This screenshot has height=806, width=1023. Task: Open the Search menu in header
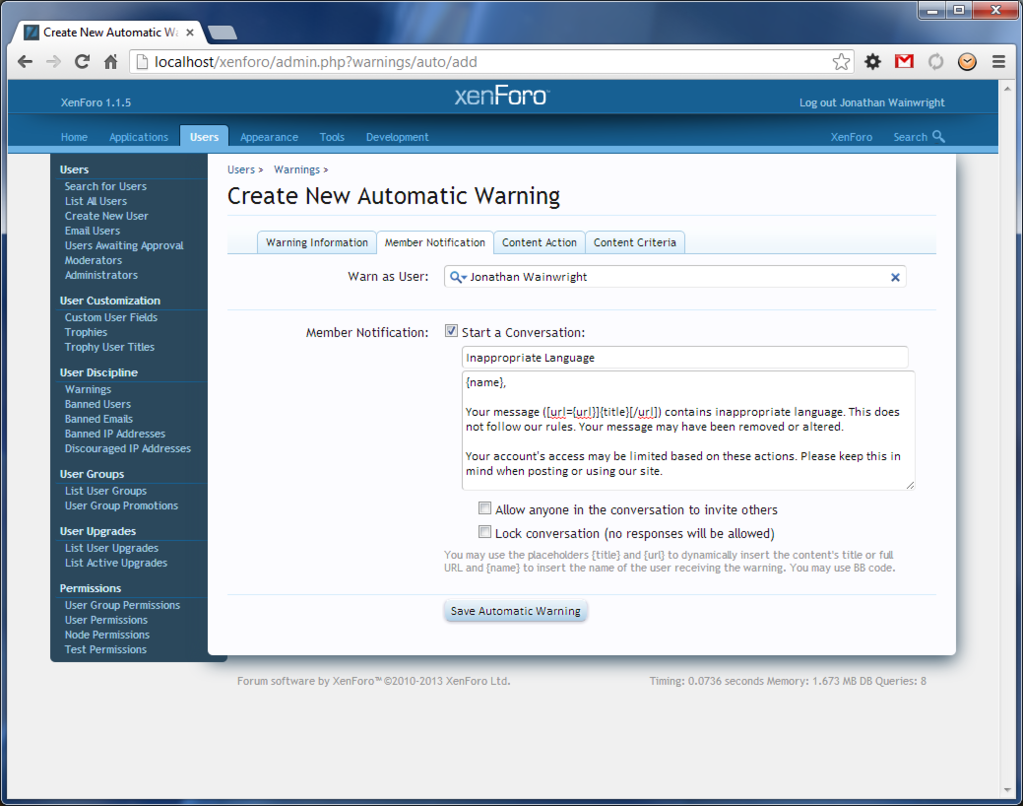tap(918, 137)
